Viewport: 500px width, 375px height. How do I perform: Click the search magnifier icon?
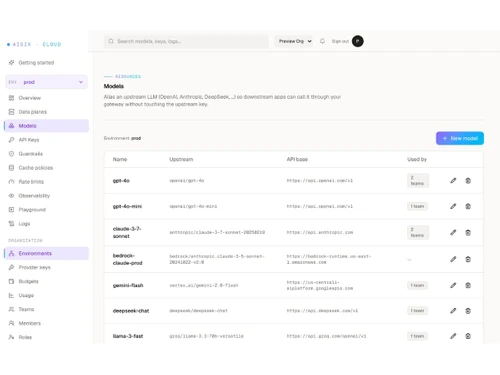pos(111,41)
